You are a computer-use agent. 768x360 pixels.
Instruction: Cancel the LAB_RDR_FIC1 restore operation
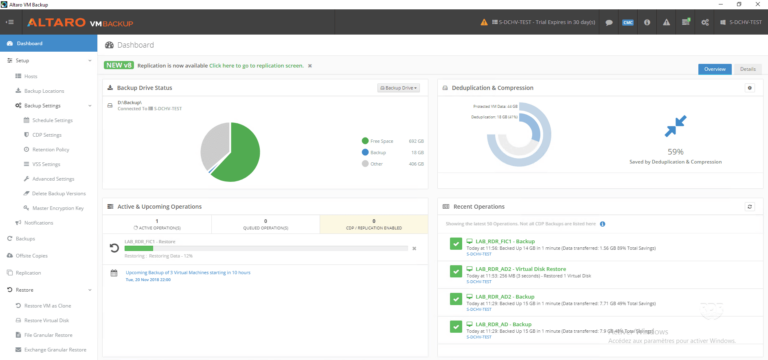pyautogui.click(x=414, y=248)
